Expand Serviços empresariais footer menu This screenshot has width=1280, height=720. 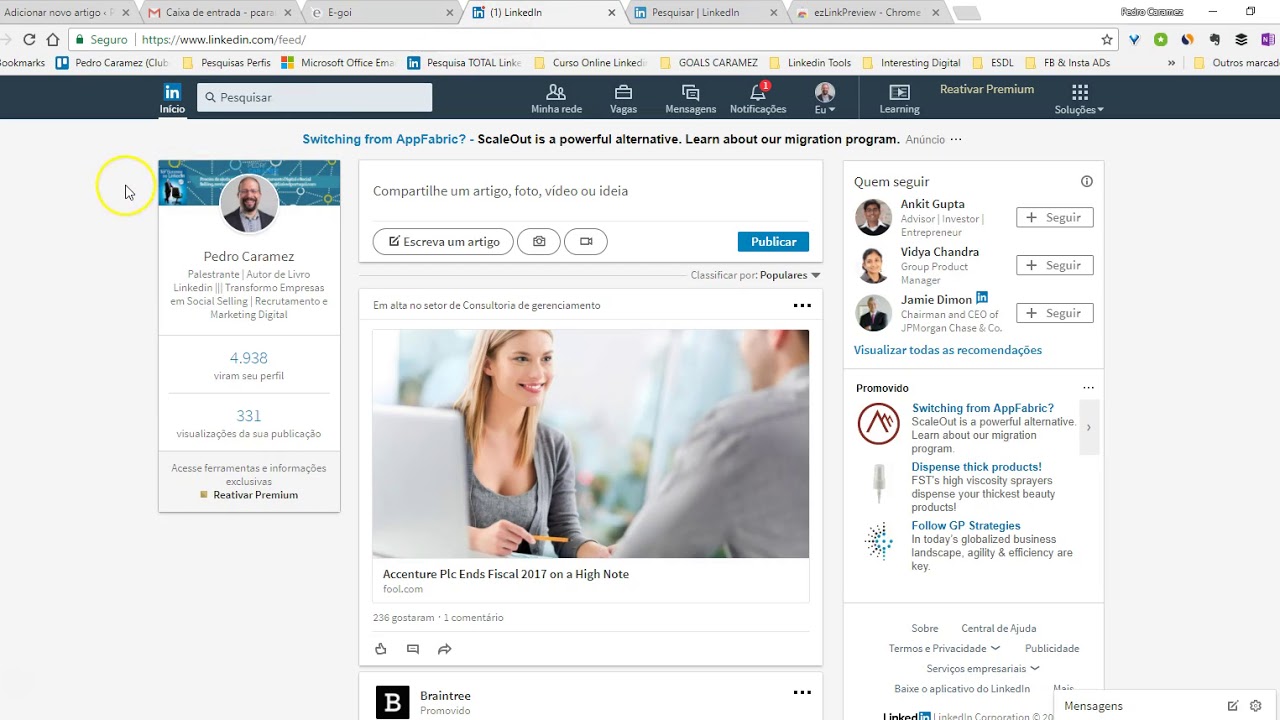982,668
